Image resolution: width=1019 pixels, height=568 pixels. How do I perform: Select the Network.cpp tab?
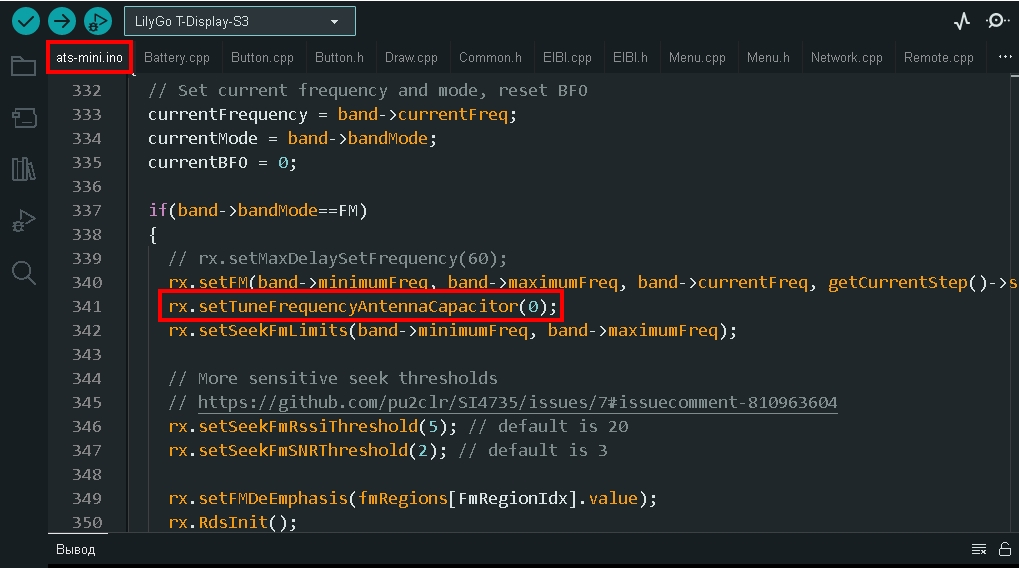pyautogui.click(x=846, y=57)
